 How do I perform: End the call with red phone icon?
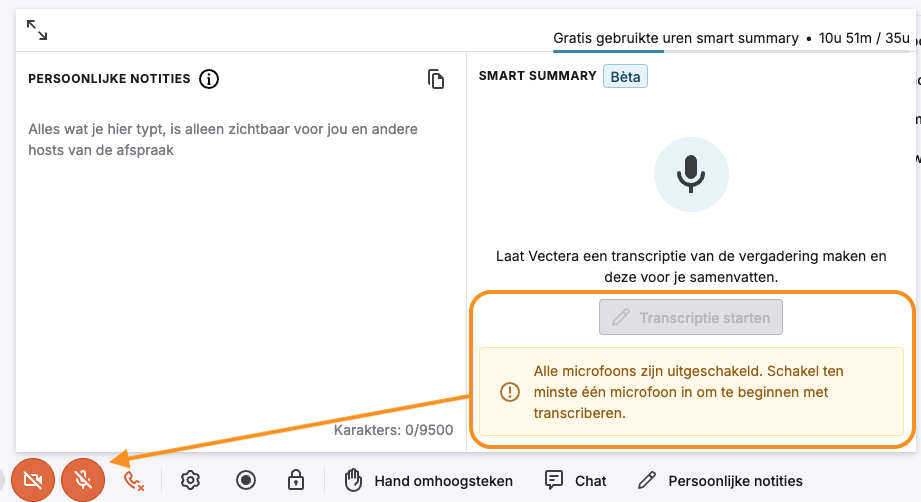133,481
